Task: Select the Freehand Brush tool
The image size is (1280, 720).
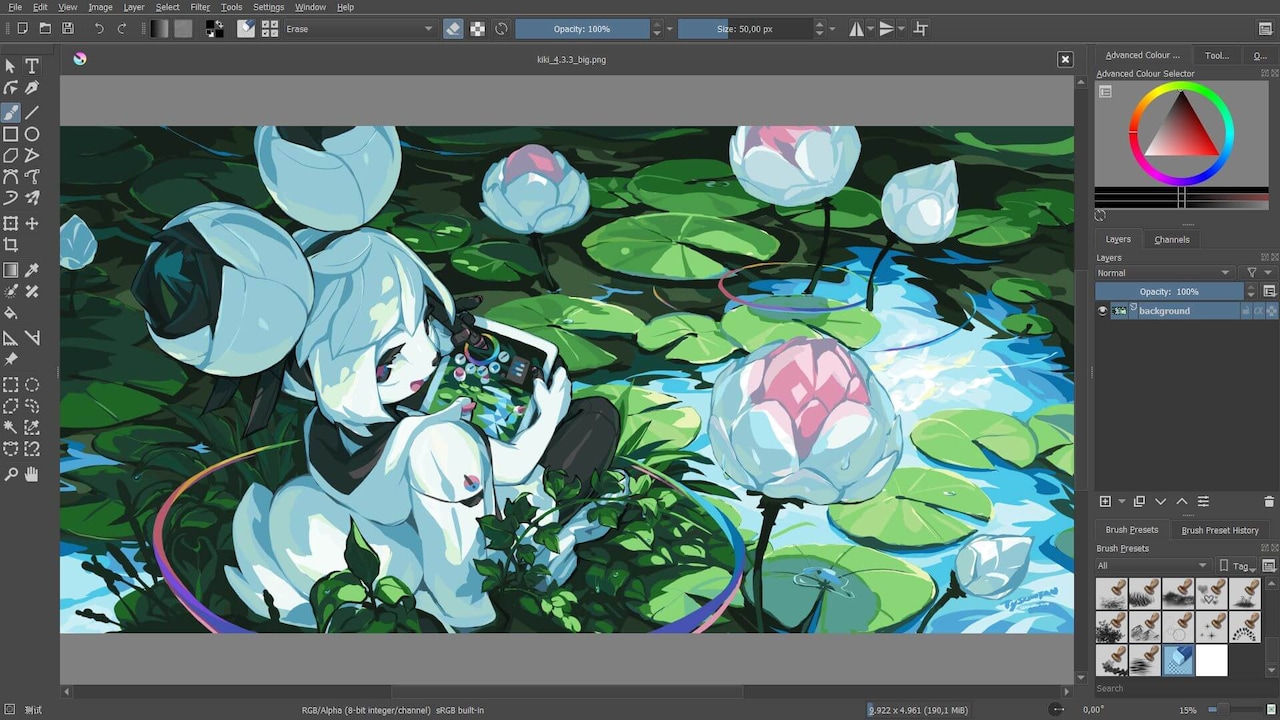Action: point(12,111)
